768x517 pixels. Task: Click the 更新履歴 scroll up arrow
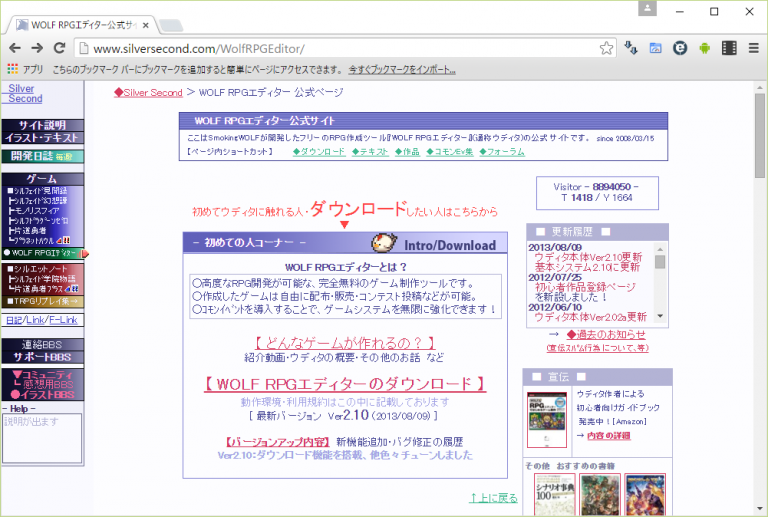660,248
